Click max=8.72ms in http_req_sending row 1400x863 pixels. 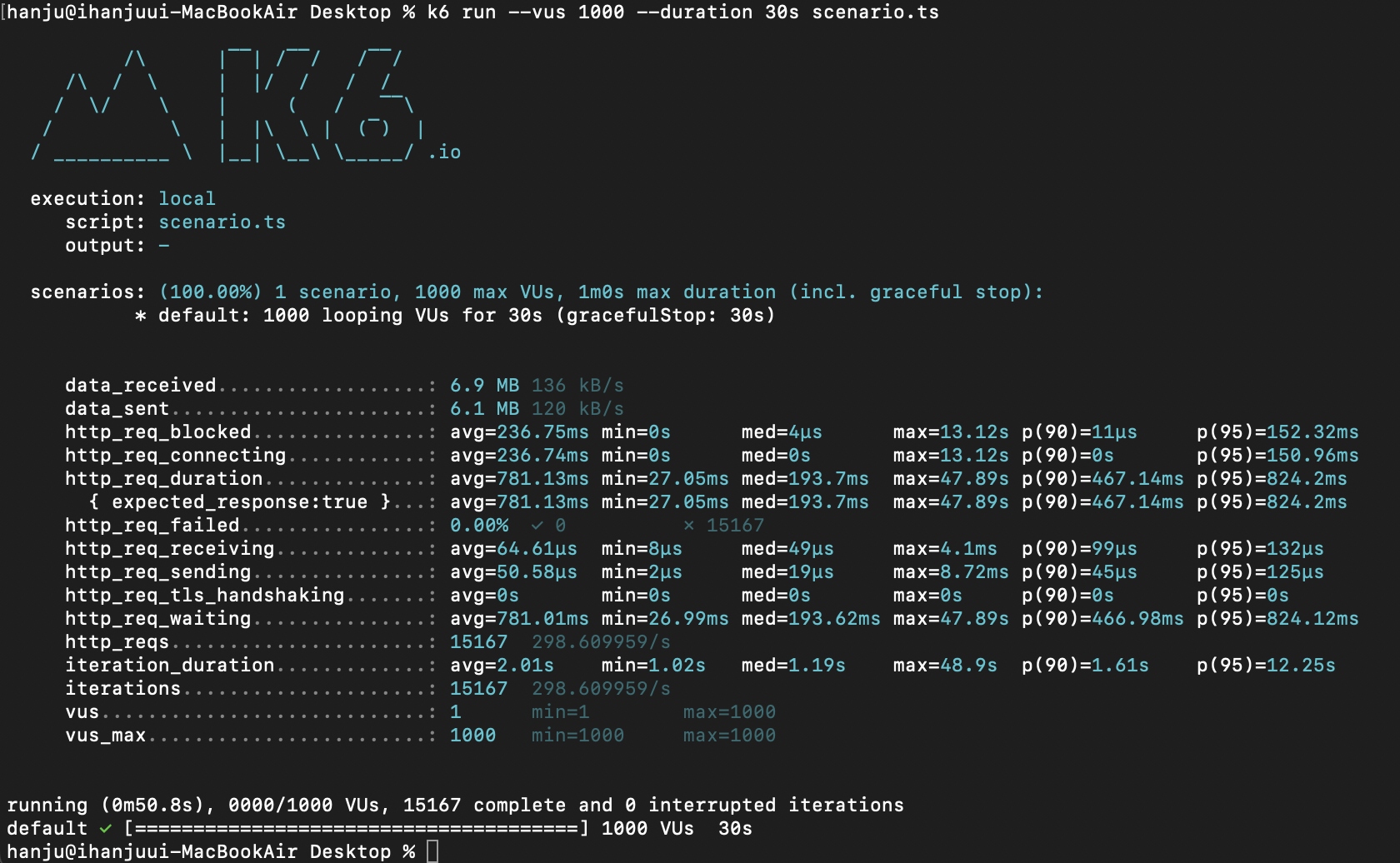tap(951, 571)
